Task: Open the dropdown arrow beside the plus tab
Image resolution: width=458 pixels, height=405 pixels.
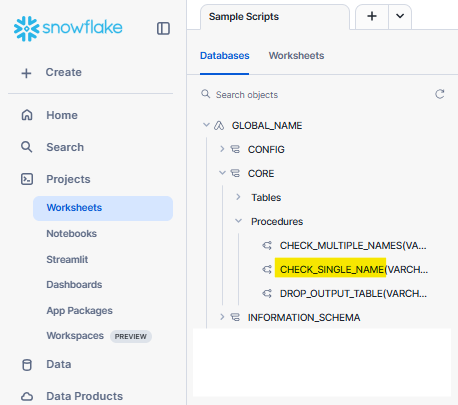Action: 400,16
